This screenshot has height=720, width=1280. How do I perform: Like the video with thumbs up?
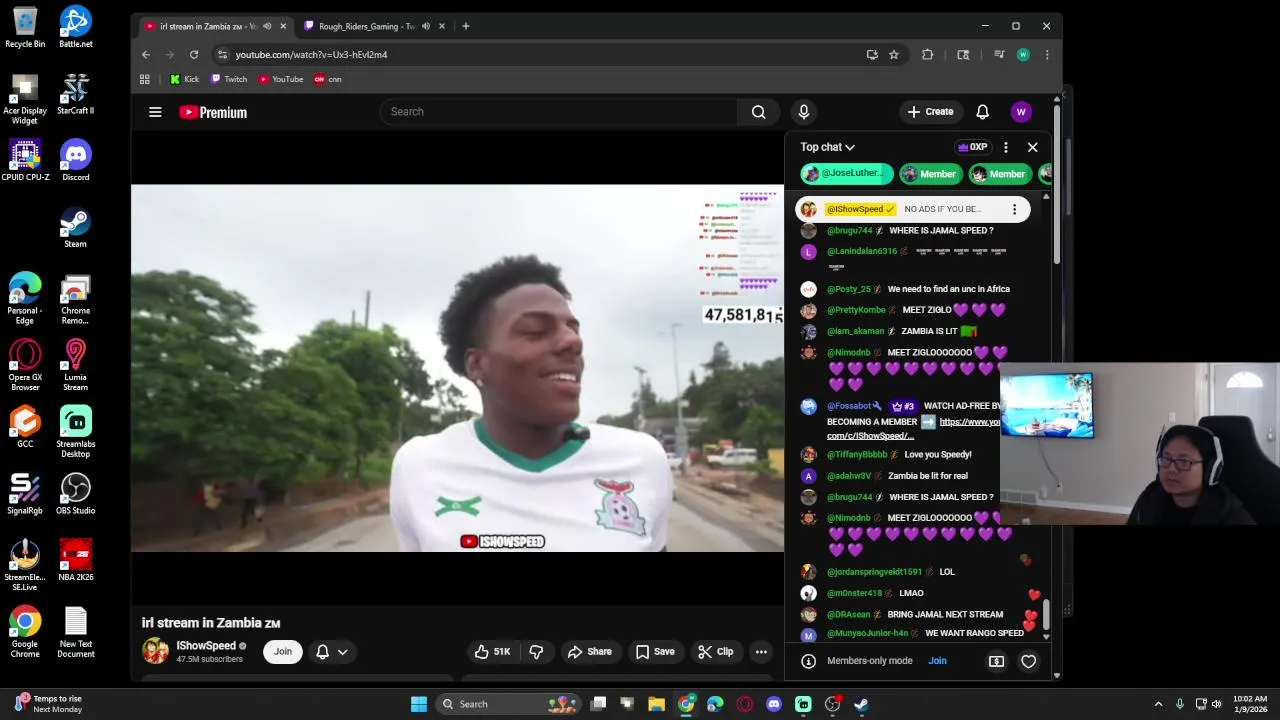(492, 652)
